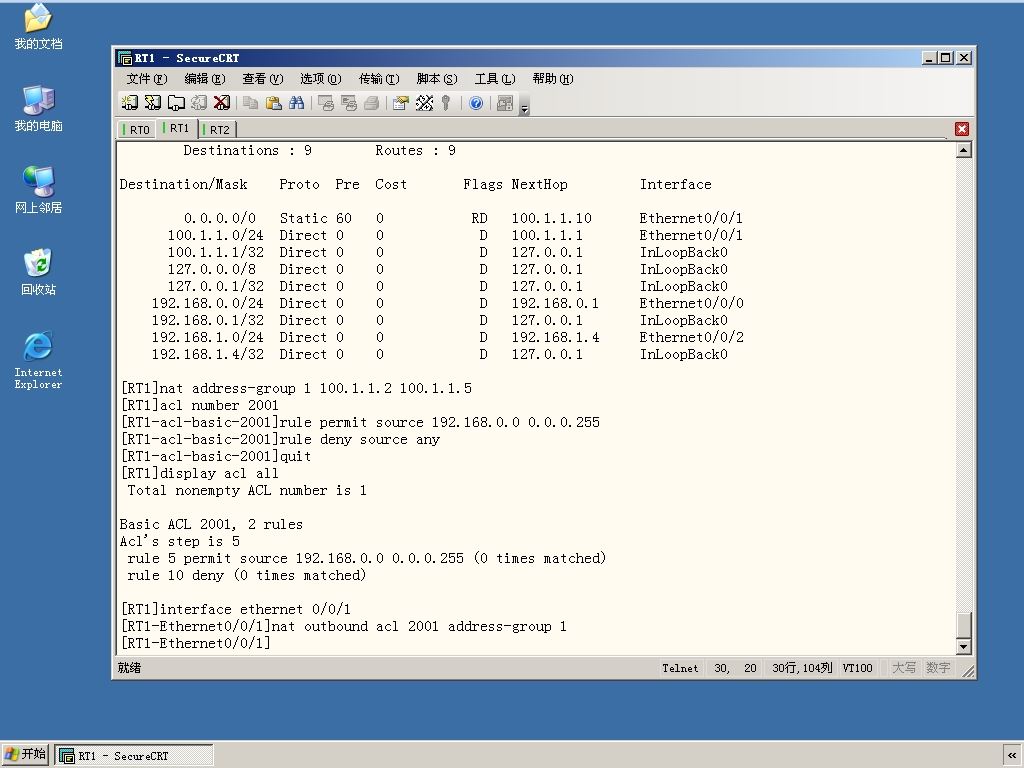Click the terminal scrollbar up arrow
Screen dimensions: 1024x768
coord(963,150)
